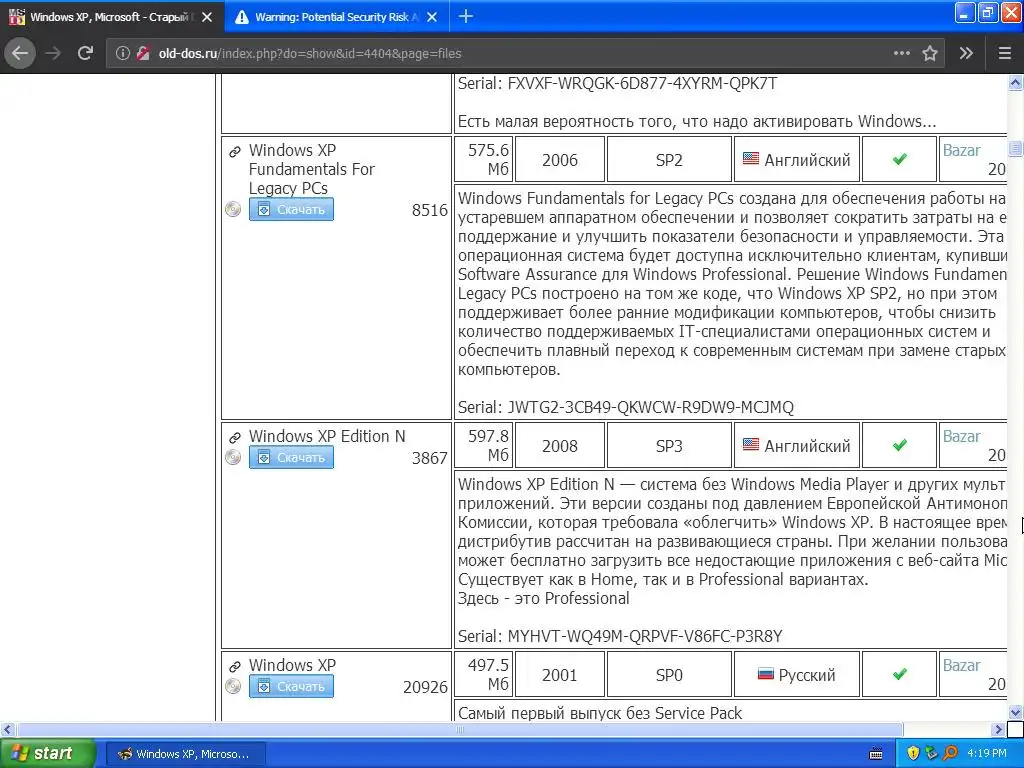The height and width of the screenshot is (768, 1024).
Task: Select serial MYHVT-WQ49M-QRPVF-V86FC-P3R8Y text
Action: coord(645,637)
